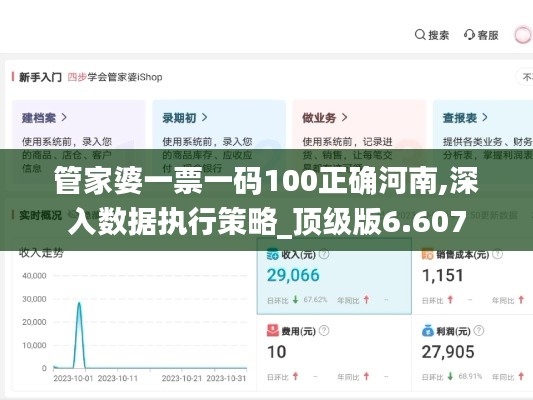Expand the 做业务 chevron arrow
The height and width of the screenshot is (400, 533).
click(x=344, y=118)
